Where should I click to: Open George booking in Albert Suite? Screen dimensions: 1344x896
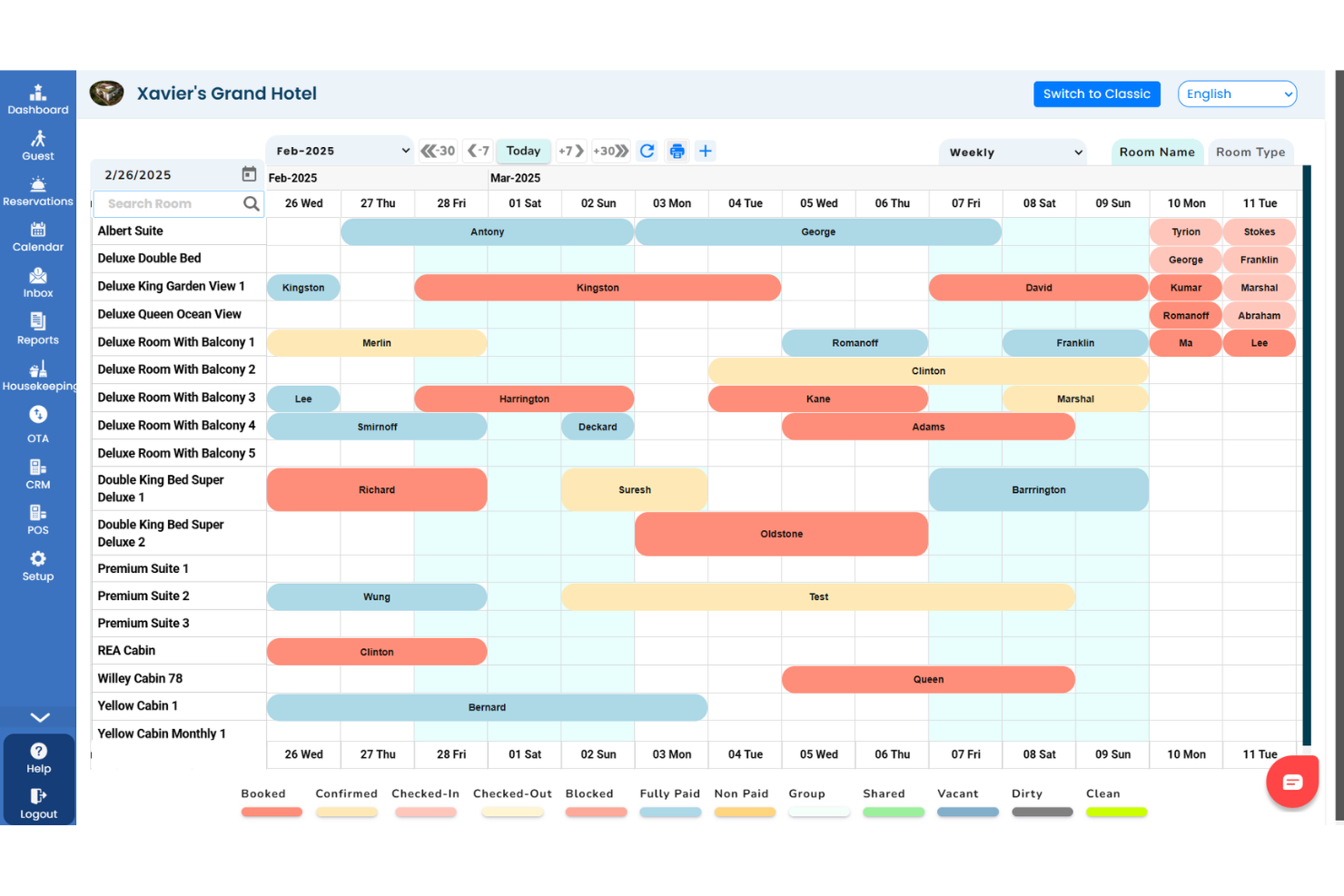tap(818, 232)
